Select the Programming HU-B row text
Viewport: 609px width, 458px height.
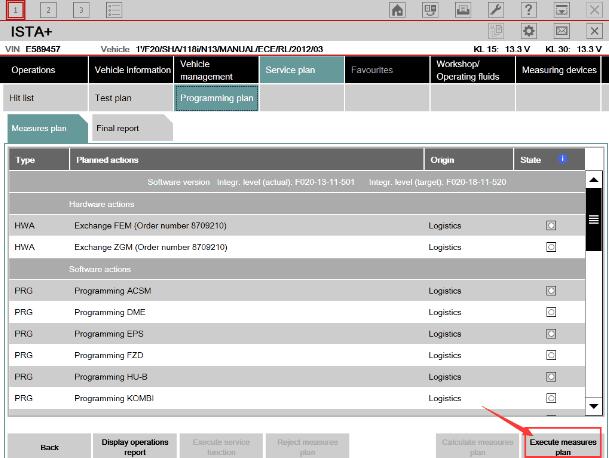pos(111,377)
